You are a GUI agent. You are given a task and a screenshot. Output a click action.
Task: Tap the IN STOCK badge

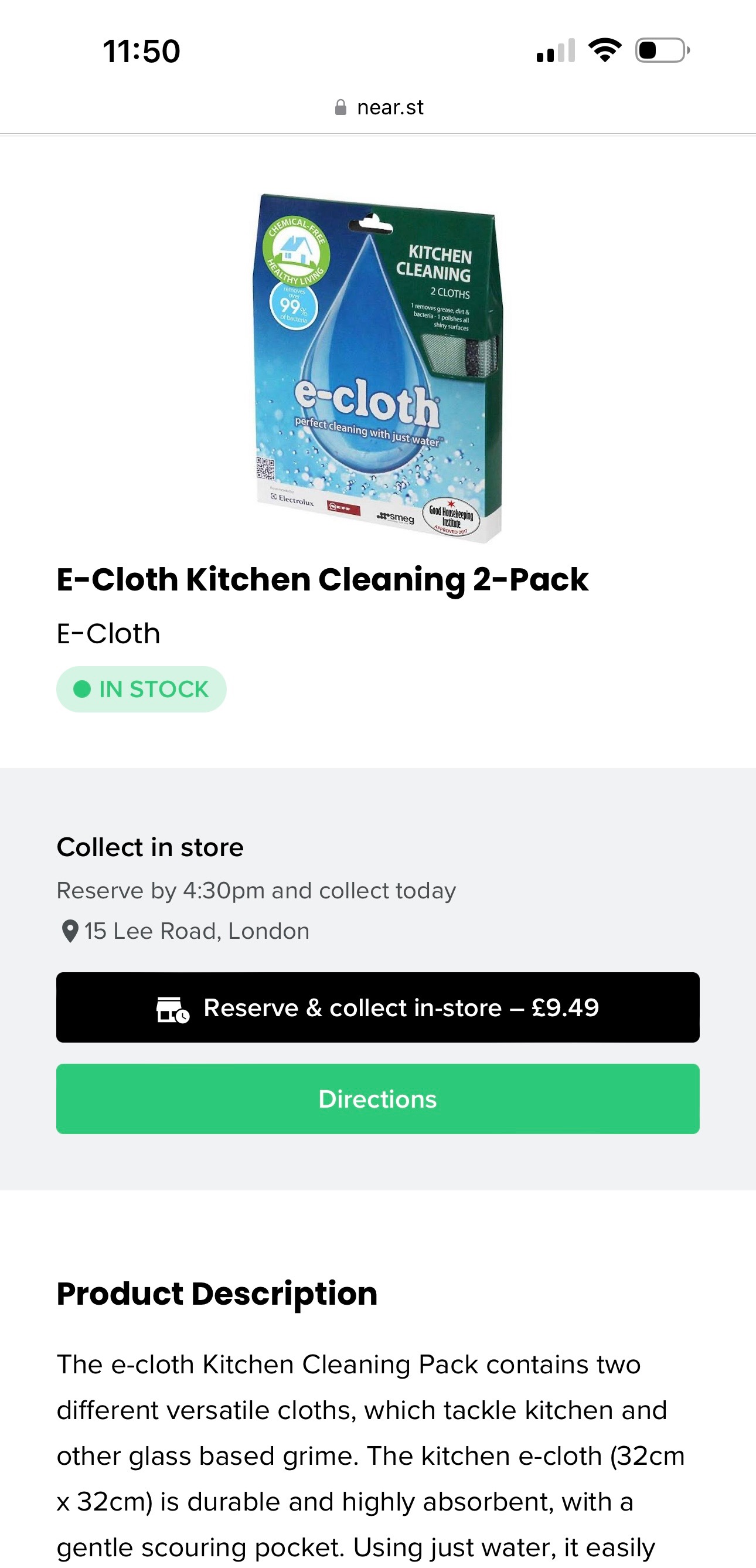(141, 689)
